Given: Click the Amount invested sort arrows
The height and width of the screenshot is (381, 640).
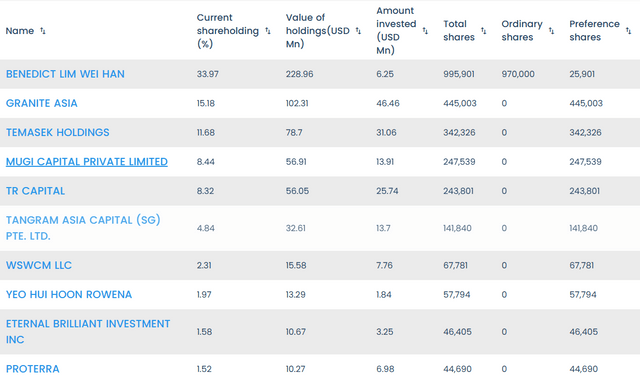Looking at the screenshot, I should click(425, 31).
